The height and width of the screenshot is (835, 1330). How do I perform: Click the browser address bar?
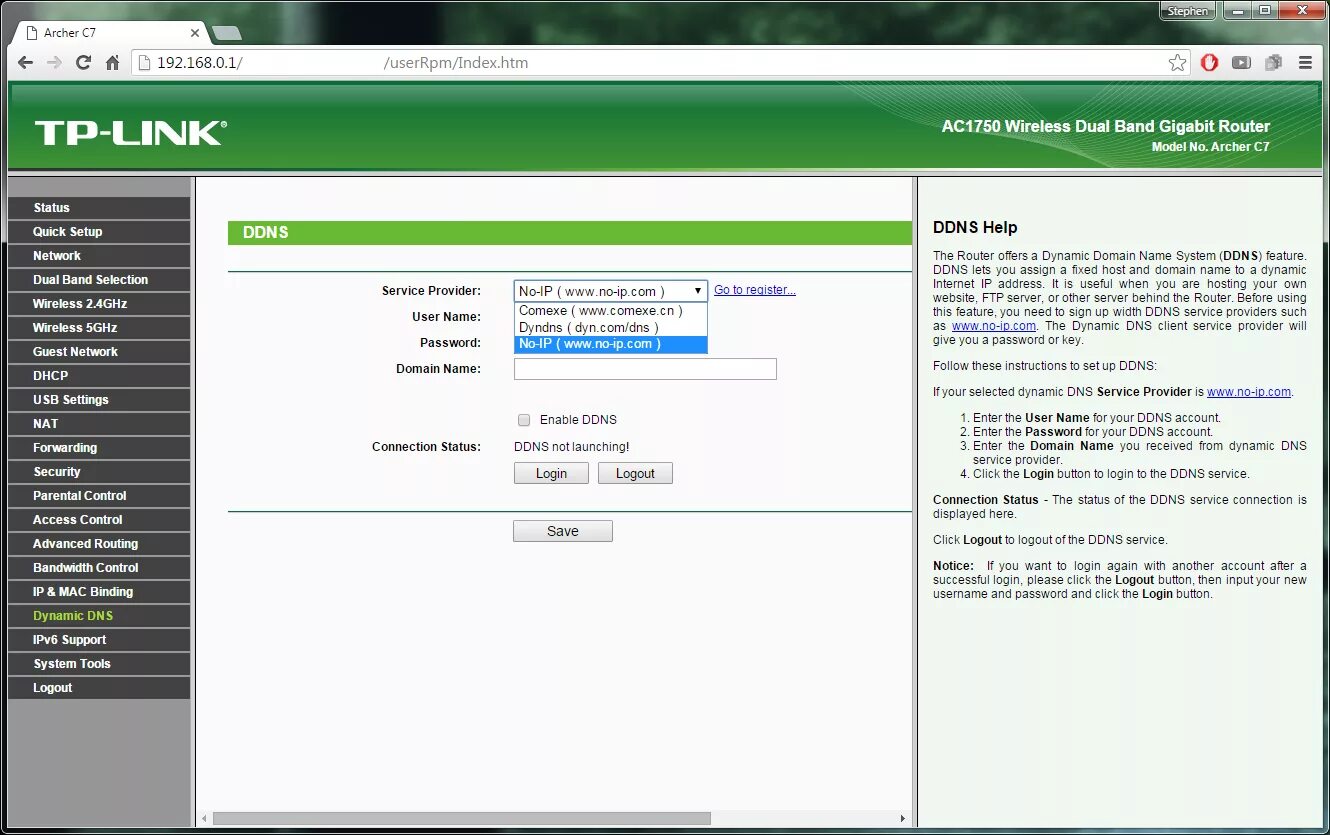tap(660, 62)
